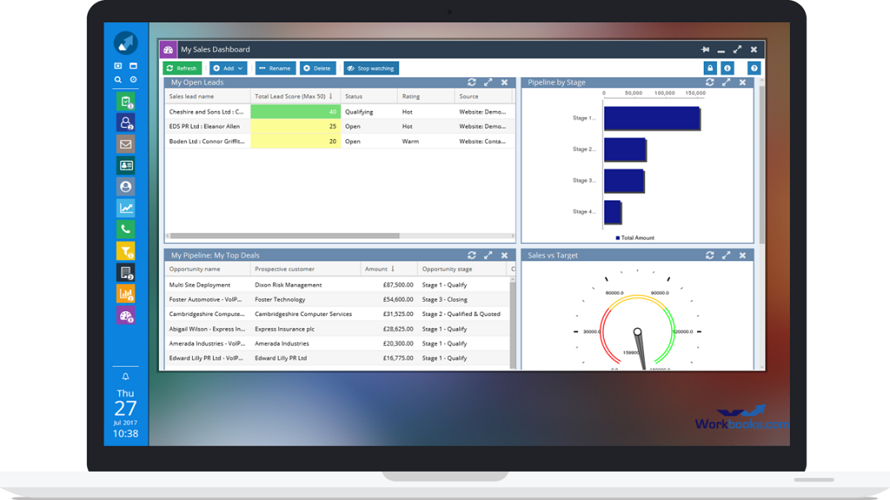Click the My Top Deals vertical scrollbar
This screenshot has width=890, height=500.
coord(513,323)
